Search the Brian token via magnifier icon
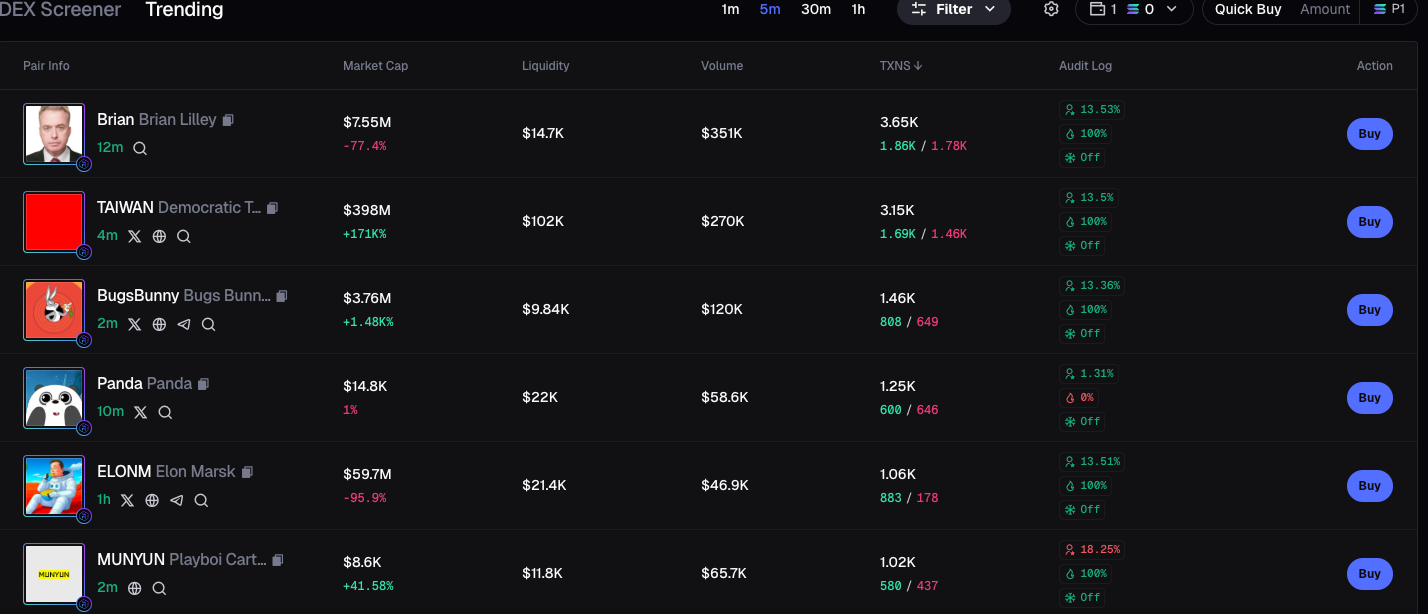Screen dimensions: 1428x614 [x=140, y=148]
